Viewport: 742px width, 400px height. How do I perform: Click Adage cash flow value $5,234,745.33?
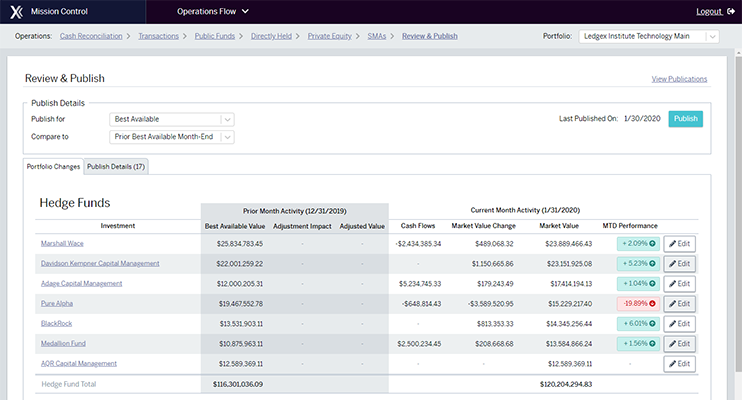coord(420,284)
